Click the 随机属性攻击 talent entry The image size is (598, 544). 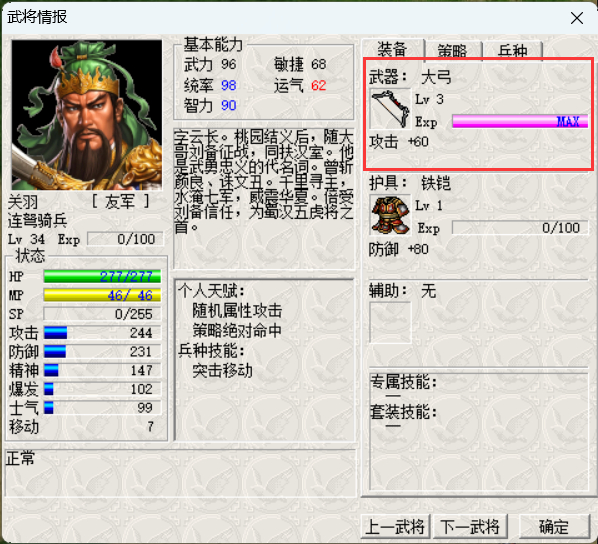[237, 311]
